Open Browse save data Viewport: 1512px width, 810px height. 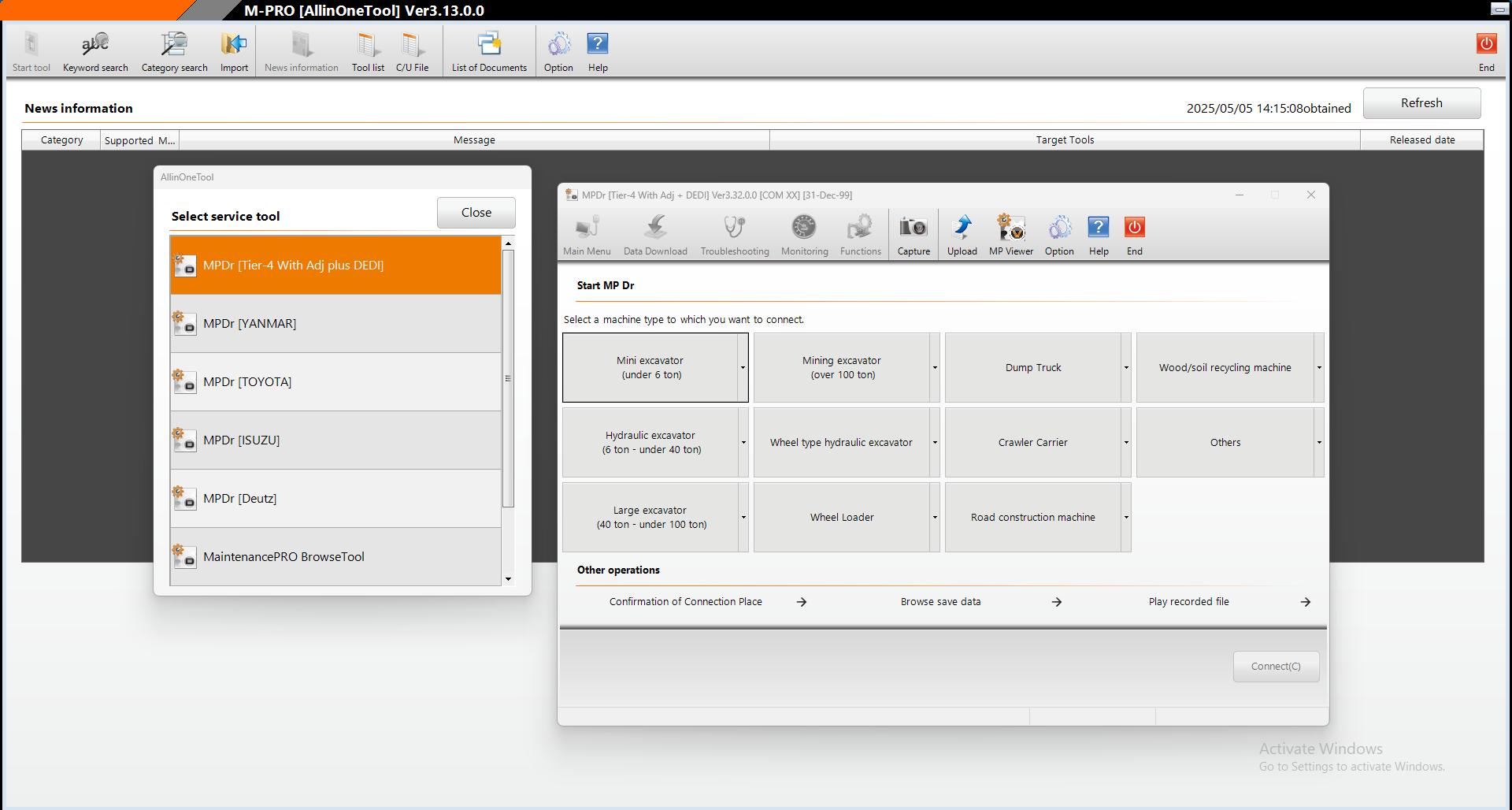click(980, 602)
